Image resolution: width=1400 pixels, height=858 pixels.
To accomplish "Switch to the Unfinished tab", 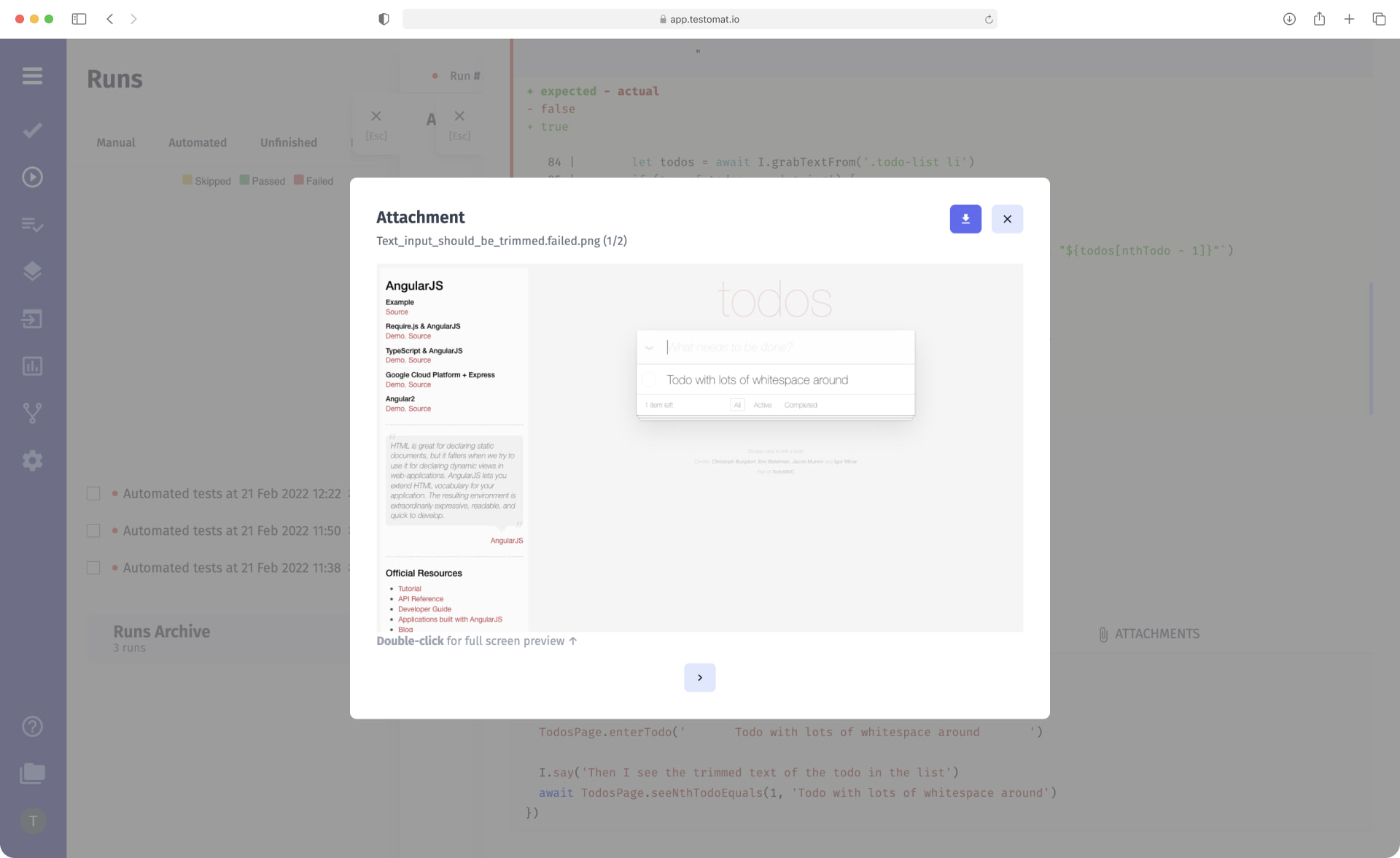I will point(288,143).
